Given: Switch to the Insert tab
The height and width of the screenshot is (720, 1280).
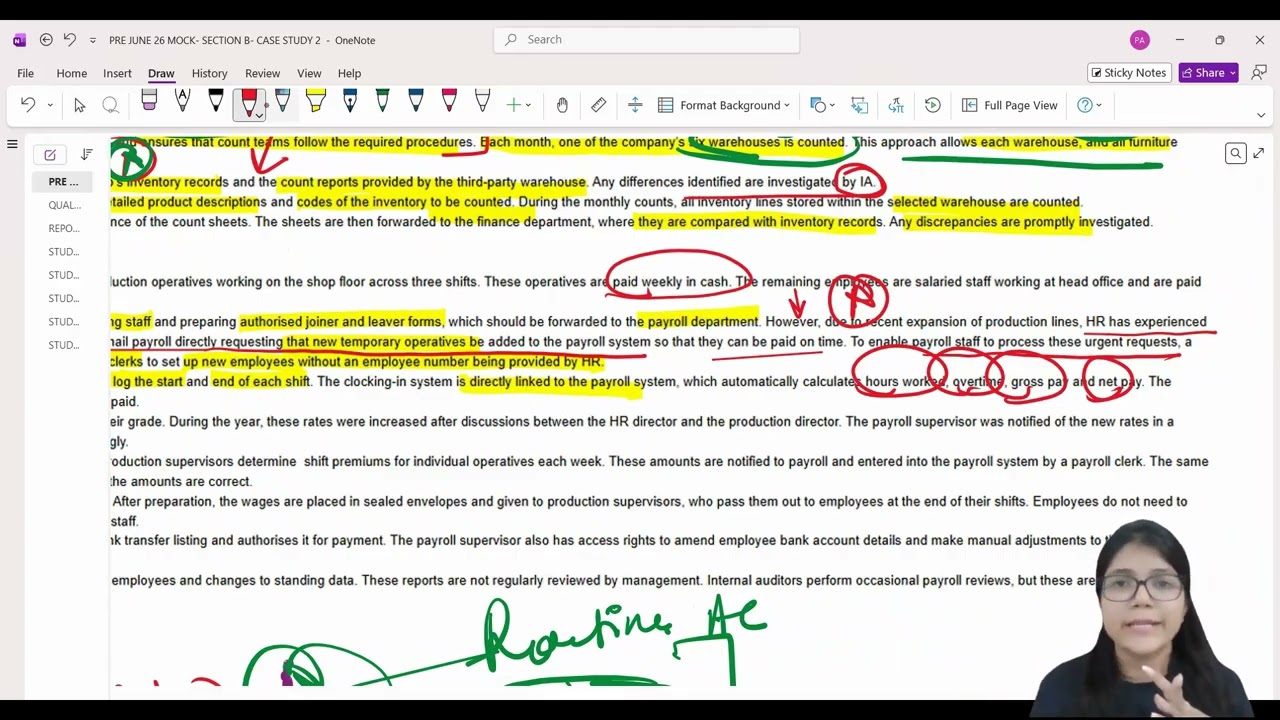Looking at the screenshot, I should click(117, 73).
